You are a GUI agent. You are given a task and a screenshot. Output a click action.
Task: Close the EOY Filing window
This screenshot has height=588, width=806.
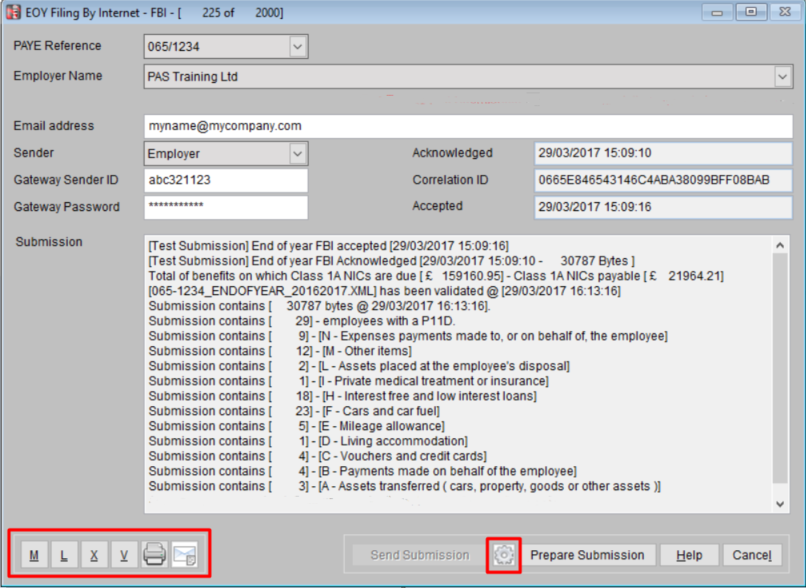click(x=785, y=12)
